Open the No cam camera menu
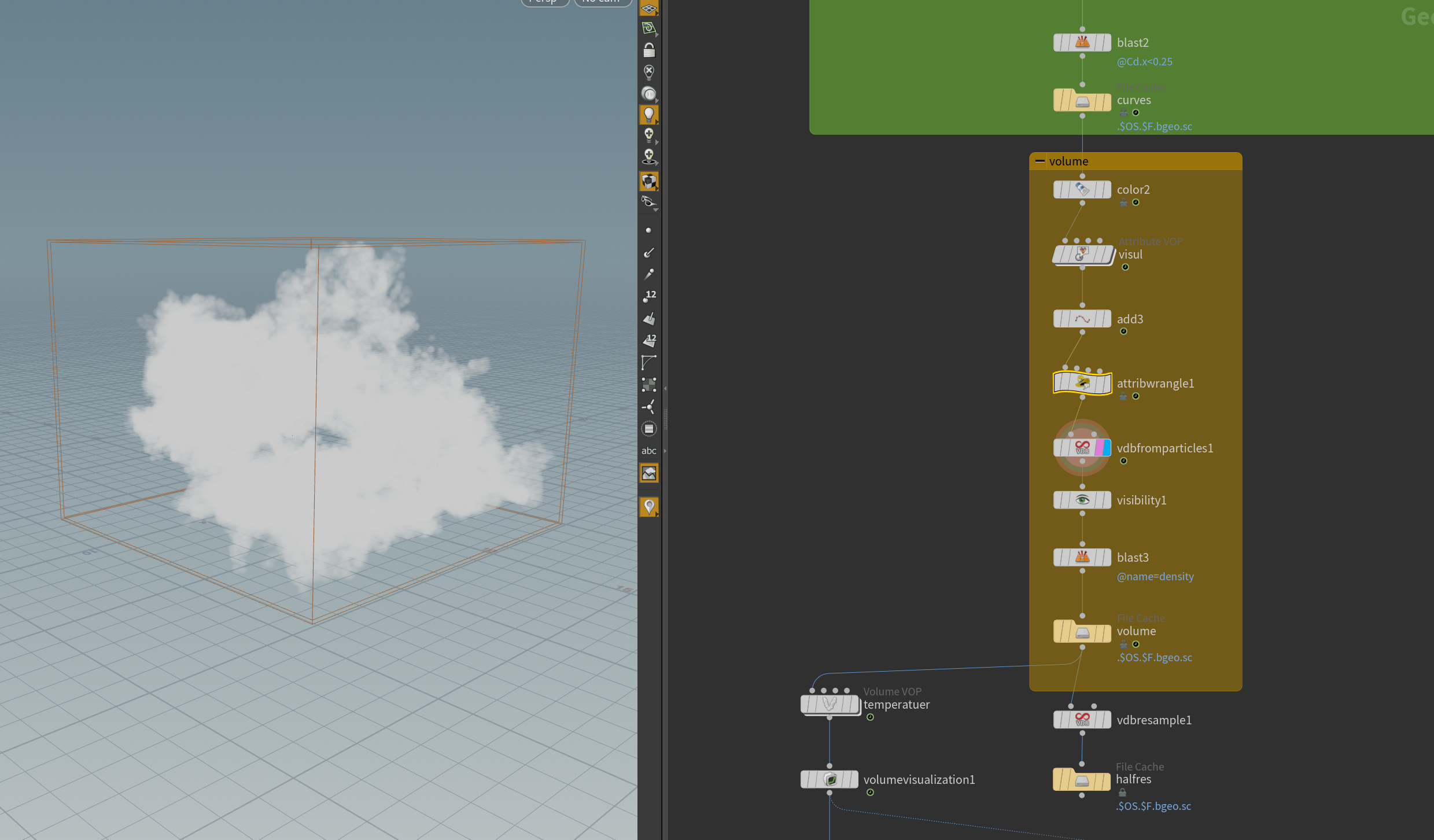 (x=602, y=2)
